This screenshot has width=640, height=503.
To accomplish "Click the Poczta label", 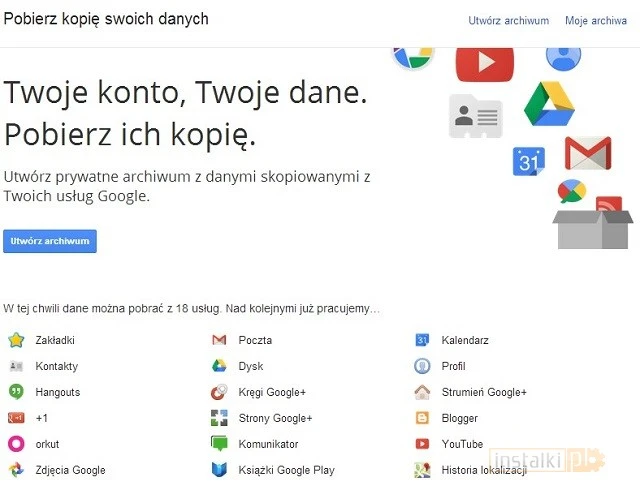I will (255, 340).
